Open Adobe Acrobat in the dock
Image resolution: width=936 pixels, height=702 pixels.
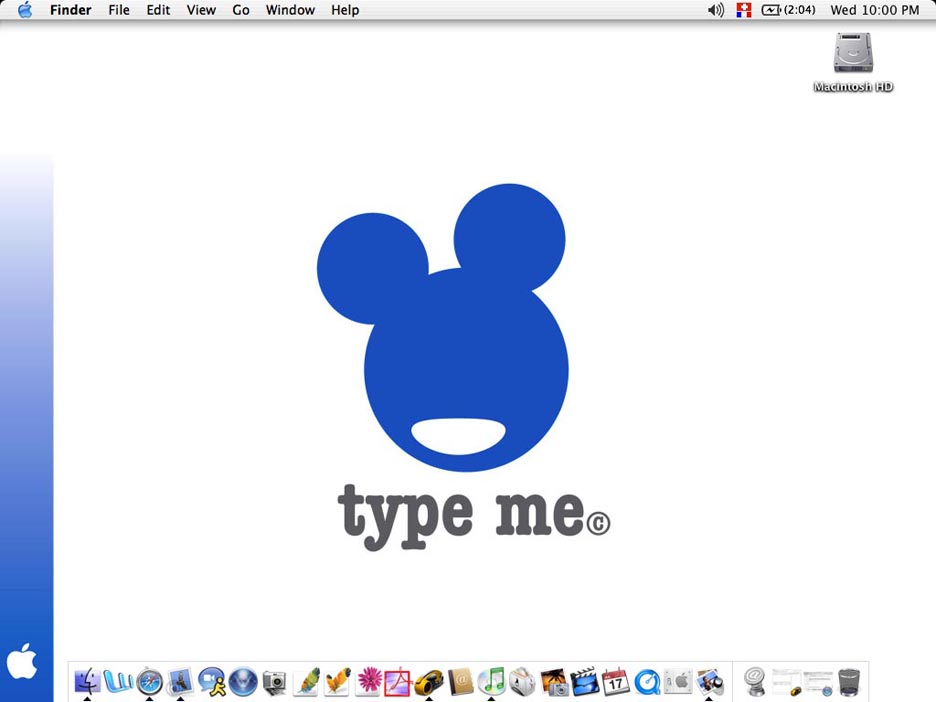pyautogui.click(x=398, y=681)
